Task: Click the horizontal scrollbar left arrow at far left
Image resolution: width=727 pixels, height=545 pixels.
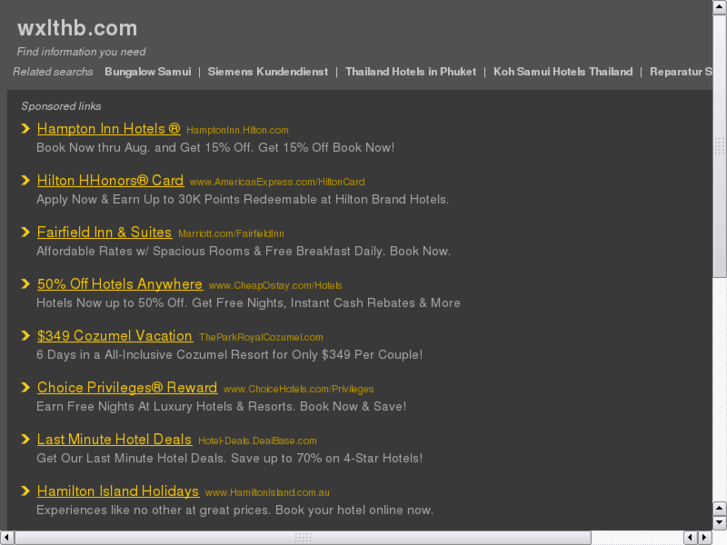Action: (x=7, y=538)
